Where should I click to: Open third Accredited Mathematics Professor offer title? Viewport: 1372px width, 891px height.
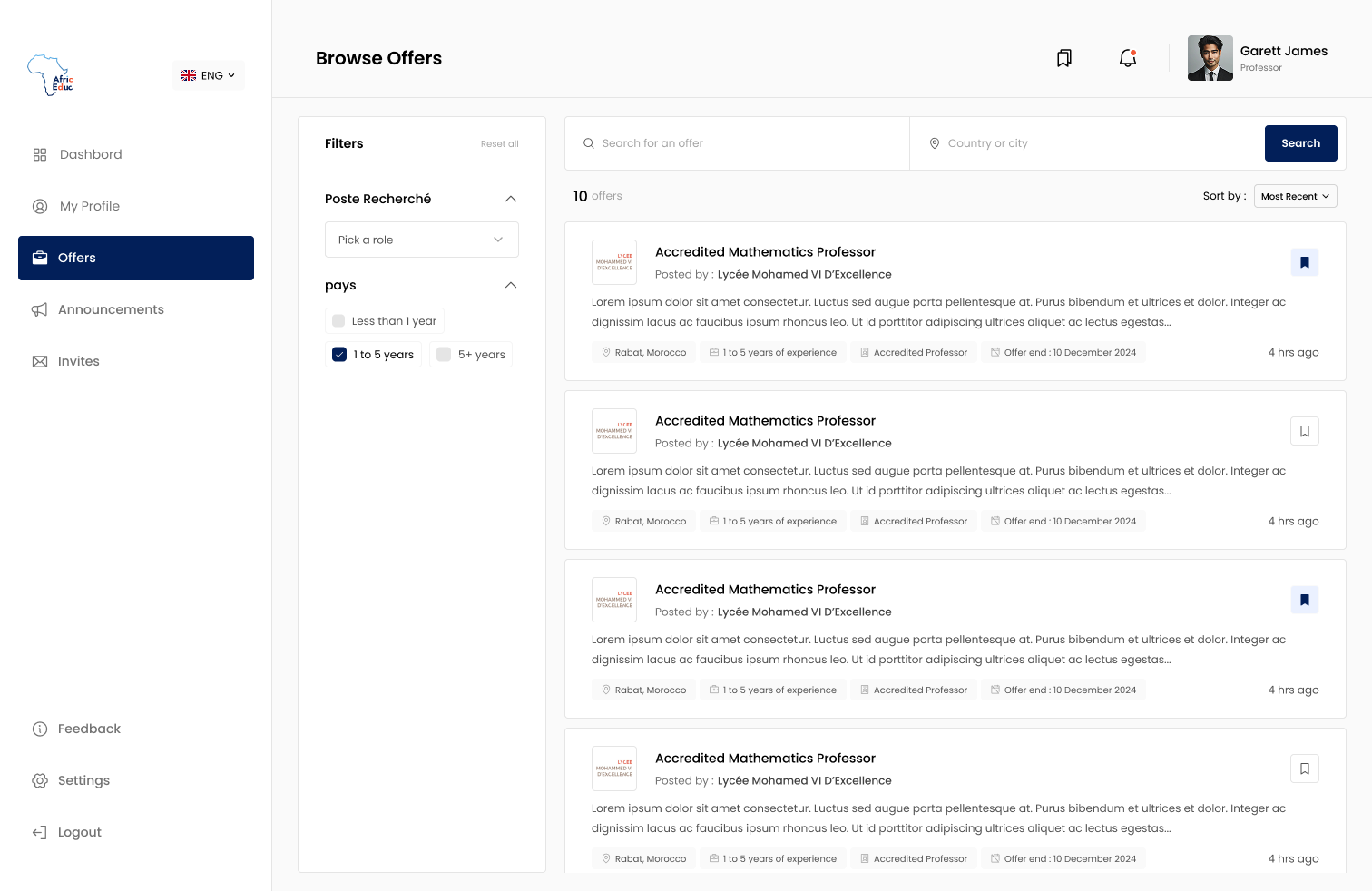[x=765, y=589]
